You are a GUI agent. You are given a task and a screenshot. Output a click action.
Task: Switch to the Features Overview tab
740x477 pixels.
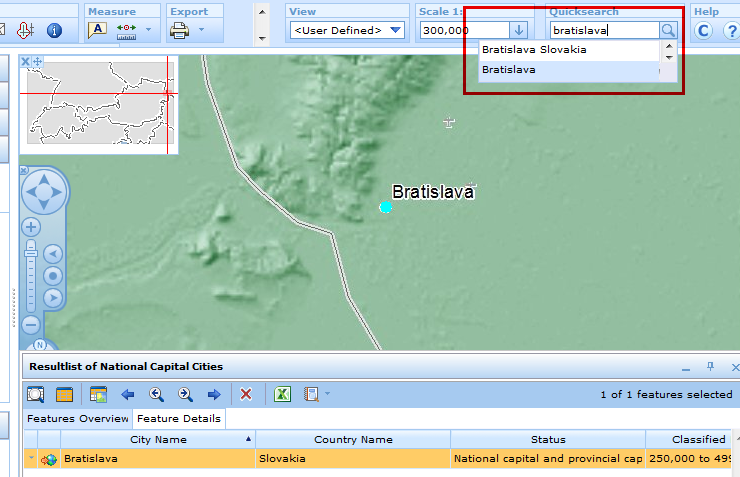tap(77, 418)
